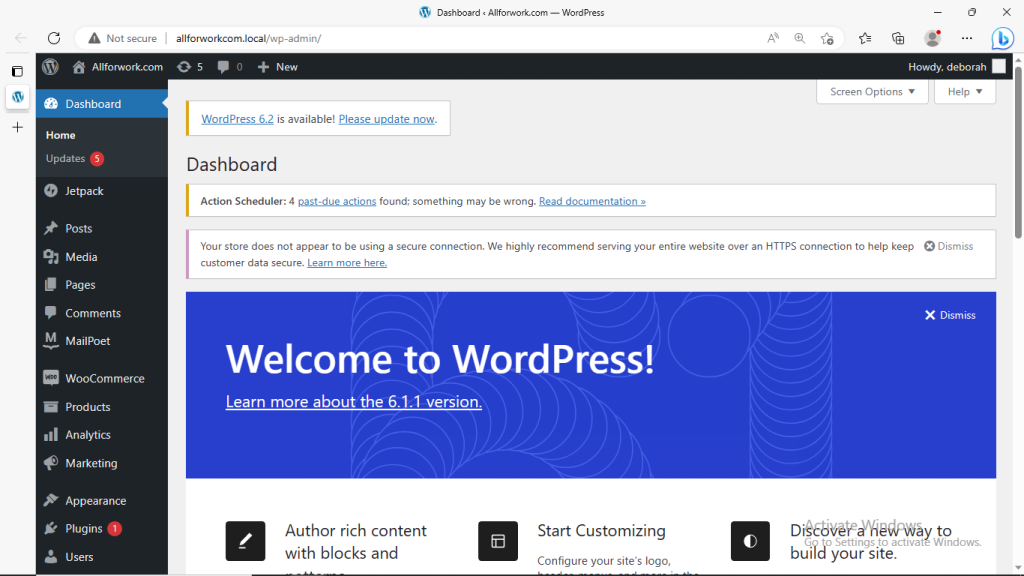
Task: Add a new tab with plus icon
Action: click(x=18, y=127)
